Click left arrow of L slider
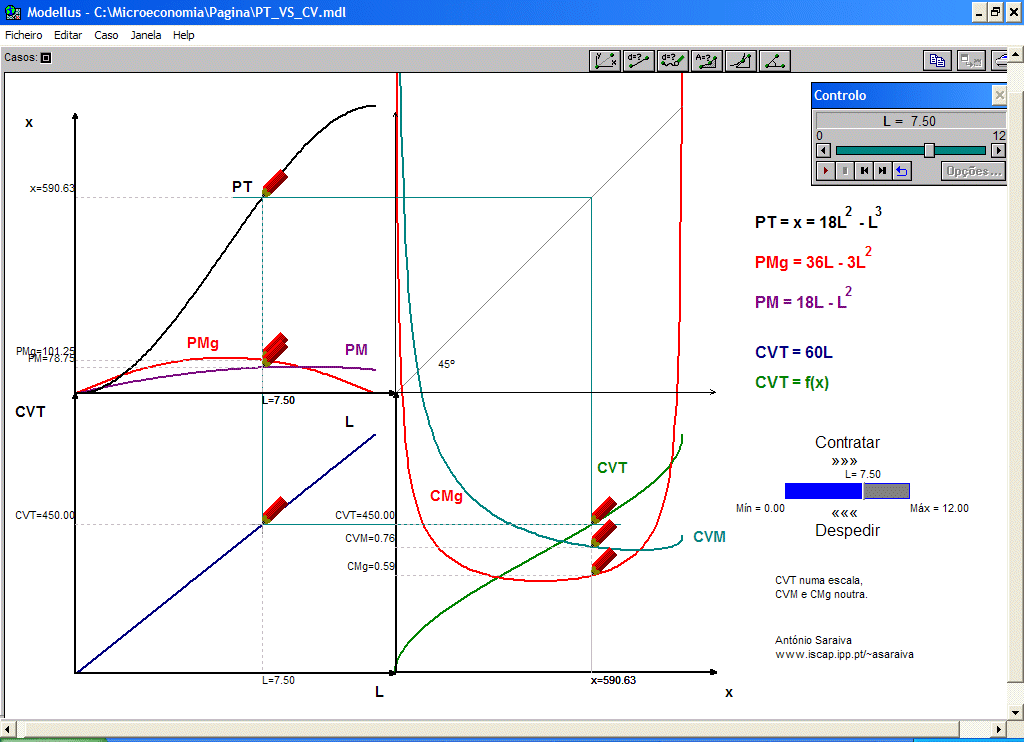 coord(824,150)
